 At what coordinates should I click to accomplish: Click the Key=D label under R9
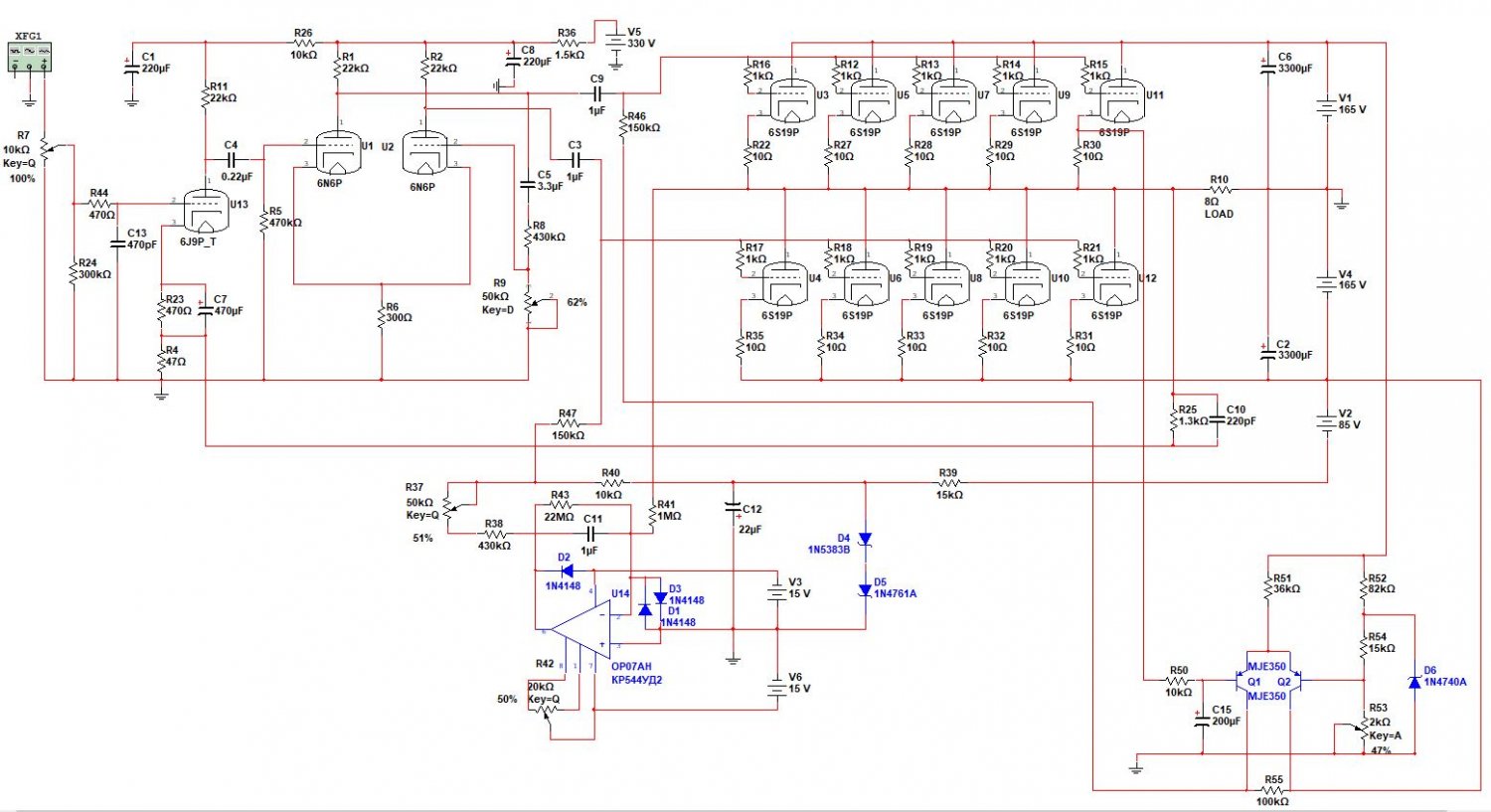click(498, 310)
